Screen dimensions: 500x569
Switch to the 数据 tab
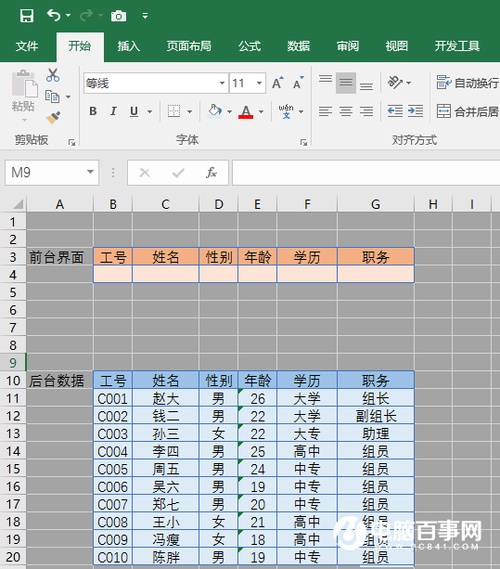[x=298, y=46]
